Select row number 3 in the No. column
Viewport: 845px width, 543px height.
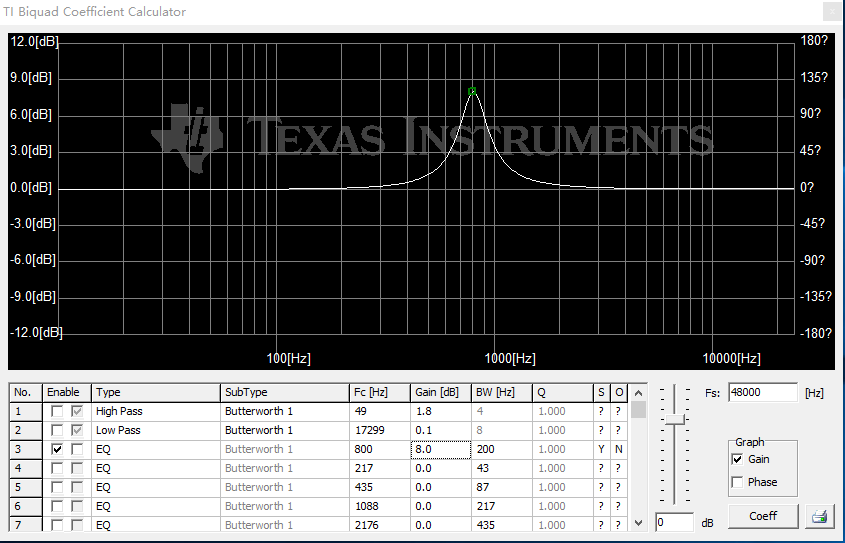point(26,449)
